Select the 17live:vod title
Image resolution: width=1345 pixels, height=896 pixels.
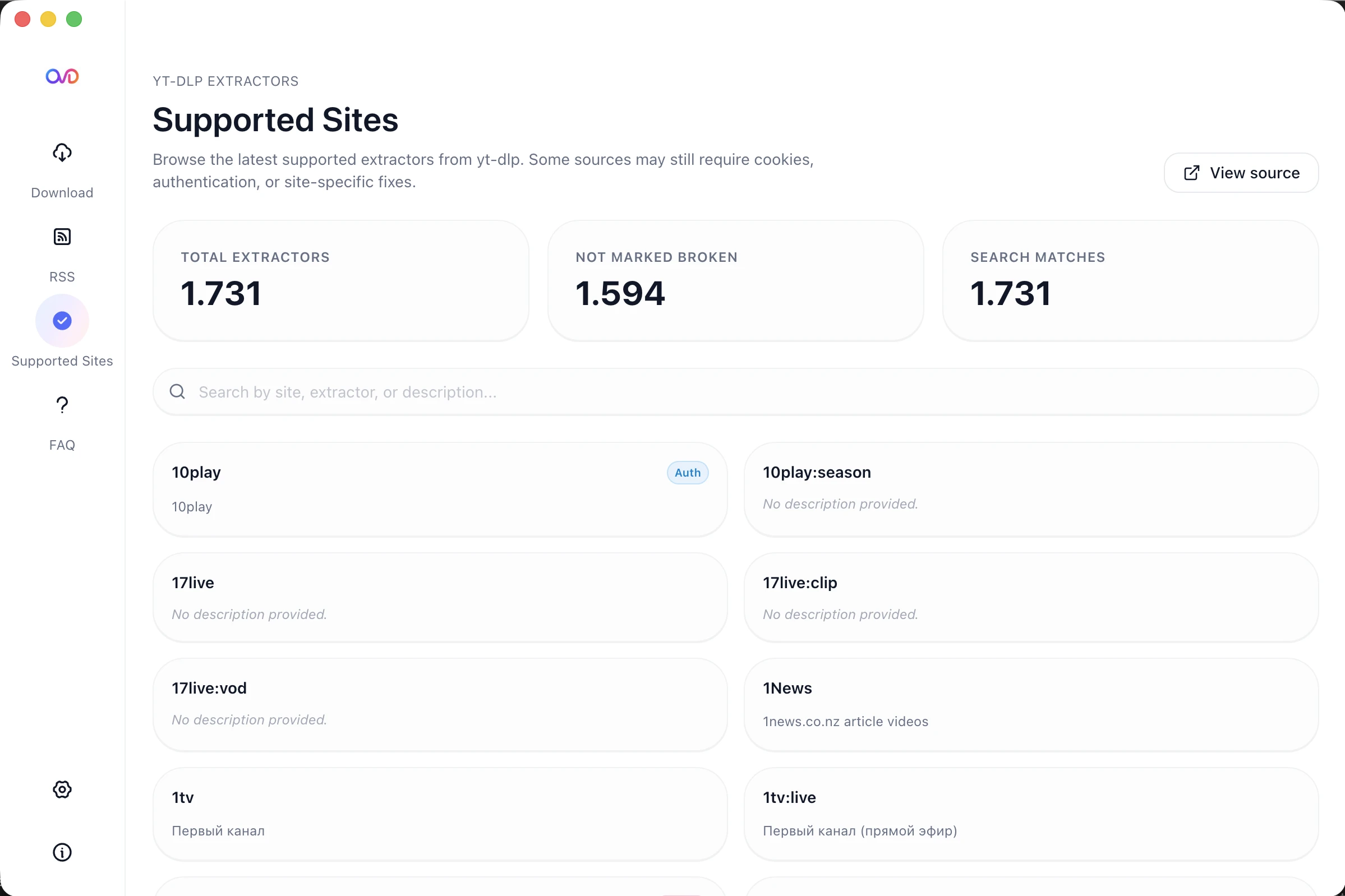coord(209,688)
